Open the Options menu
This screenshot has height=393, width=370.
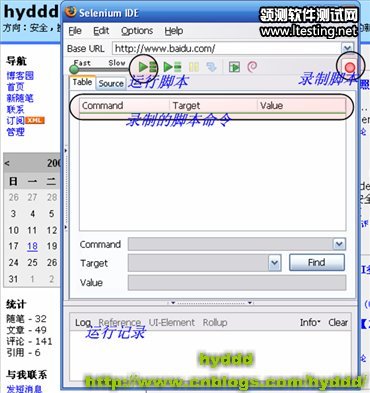137,31
